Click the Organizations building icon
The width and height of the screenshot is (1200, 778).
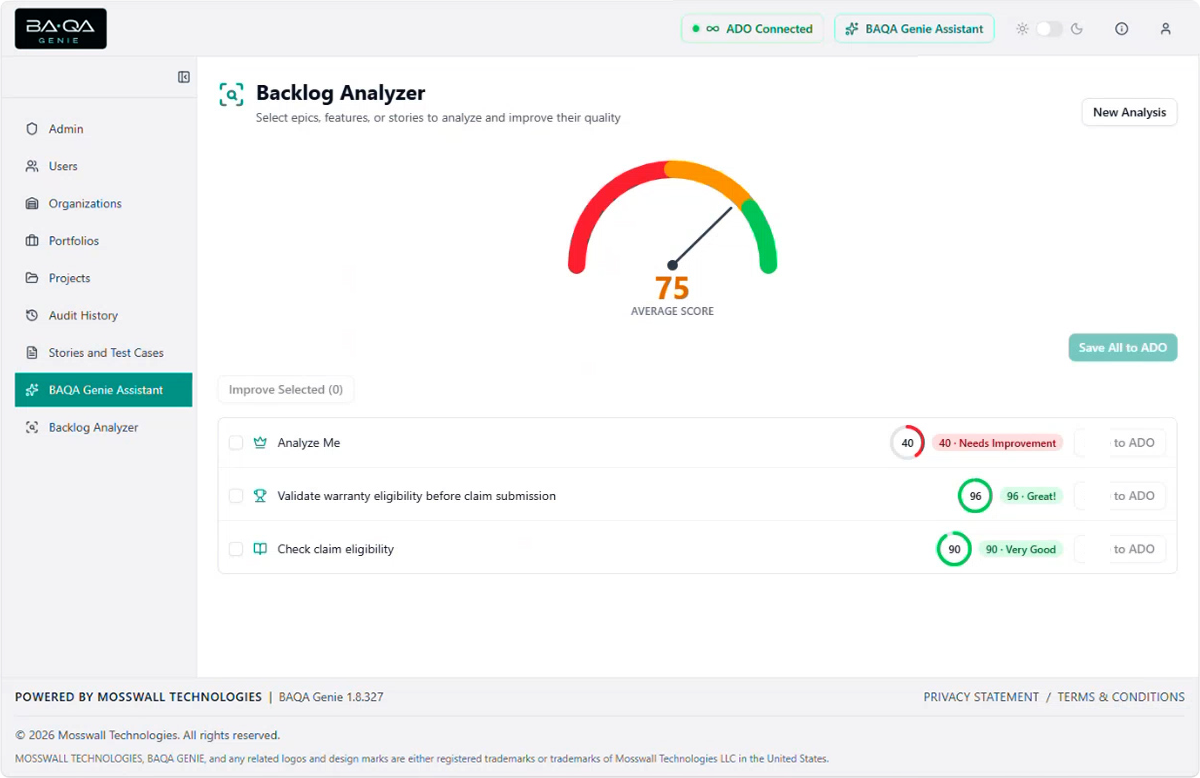[32, 203]
